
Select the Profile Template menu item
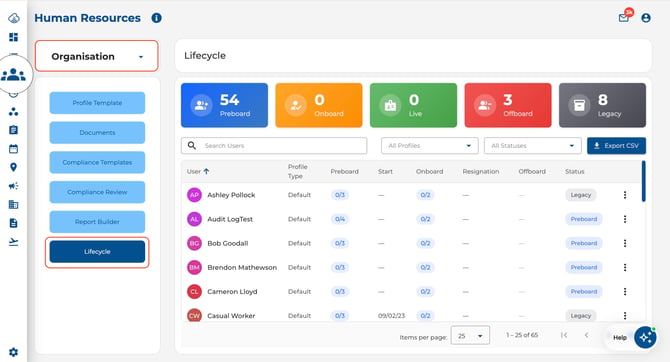tap(97, 103)
